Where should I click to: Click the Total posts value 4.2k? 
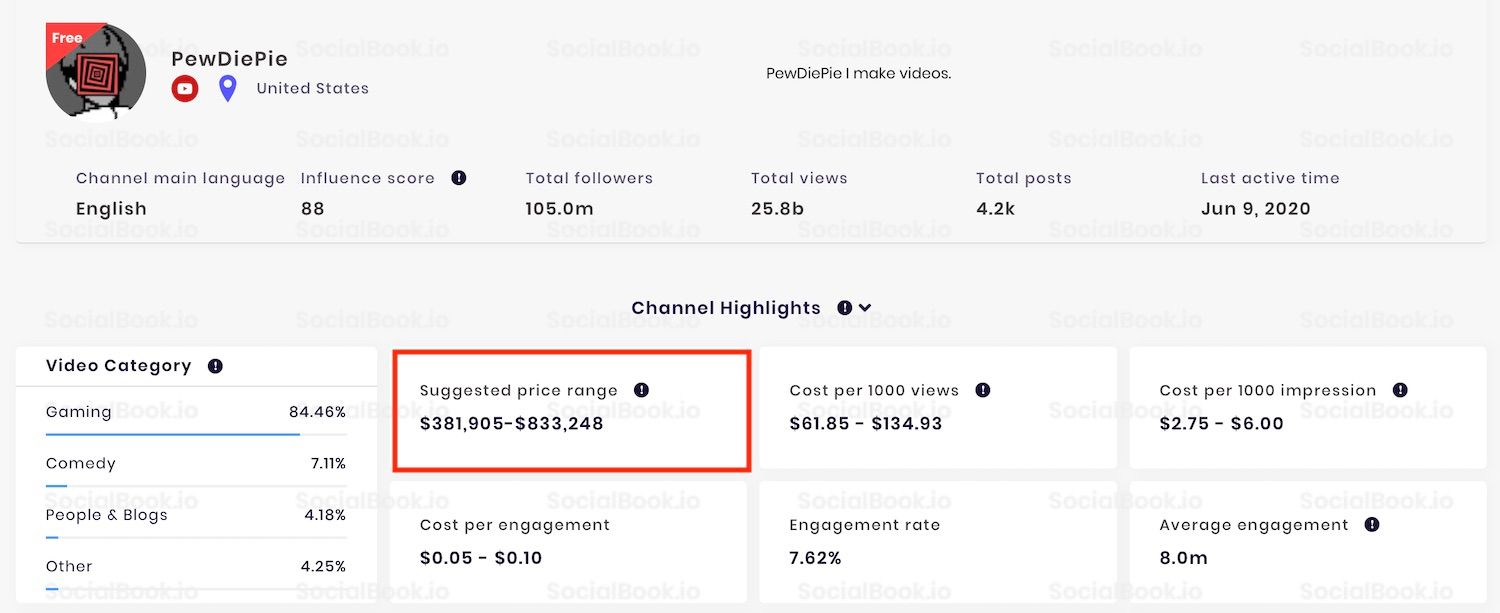coord(996,209)
